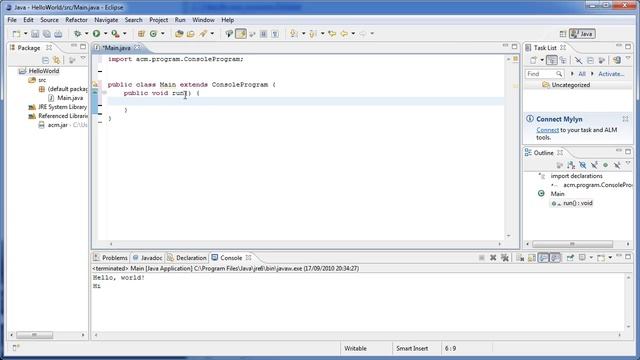Click Remove Launch X icon in Console

pyautogui.click(x=493, y=258)
